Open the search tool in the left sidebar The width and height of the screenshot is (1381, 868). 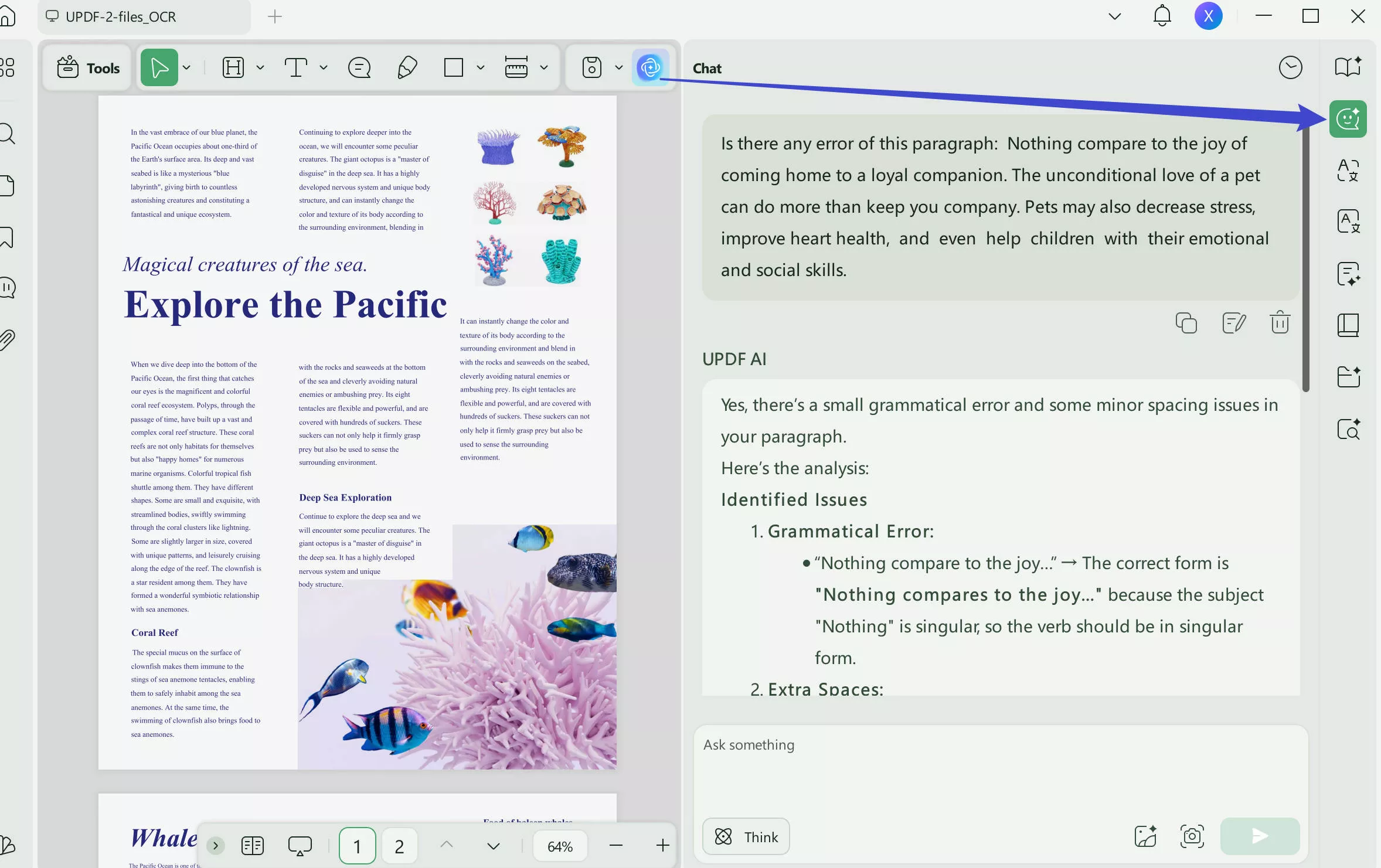[x=8, y=134]
